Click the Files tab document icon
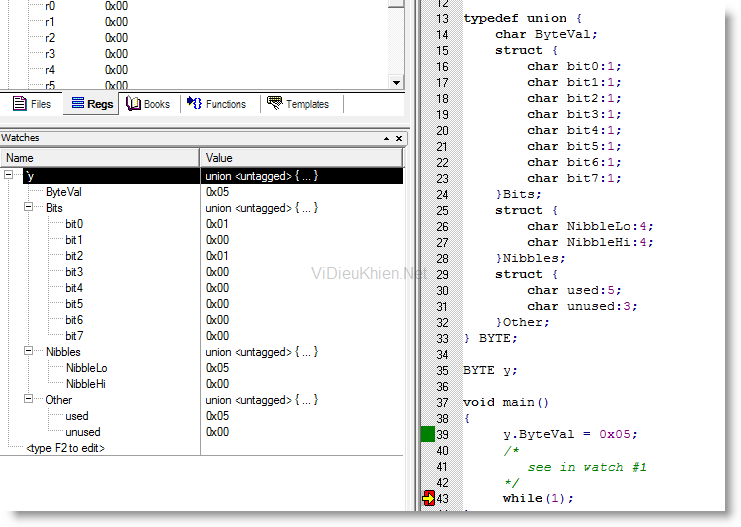Viewport: 741px width, 527px height. tap(20, 103)
